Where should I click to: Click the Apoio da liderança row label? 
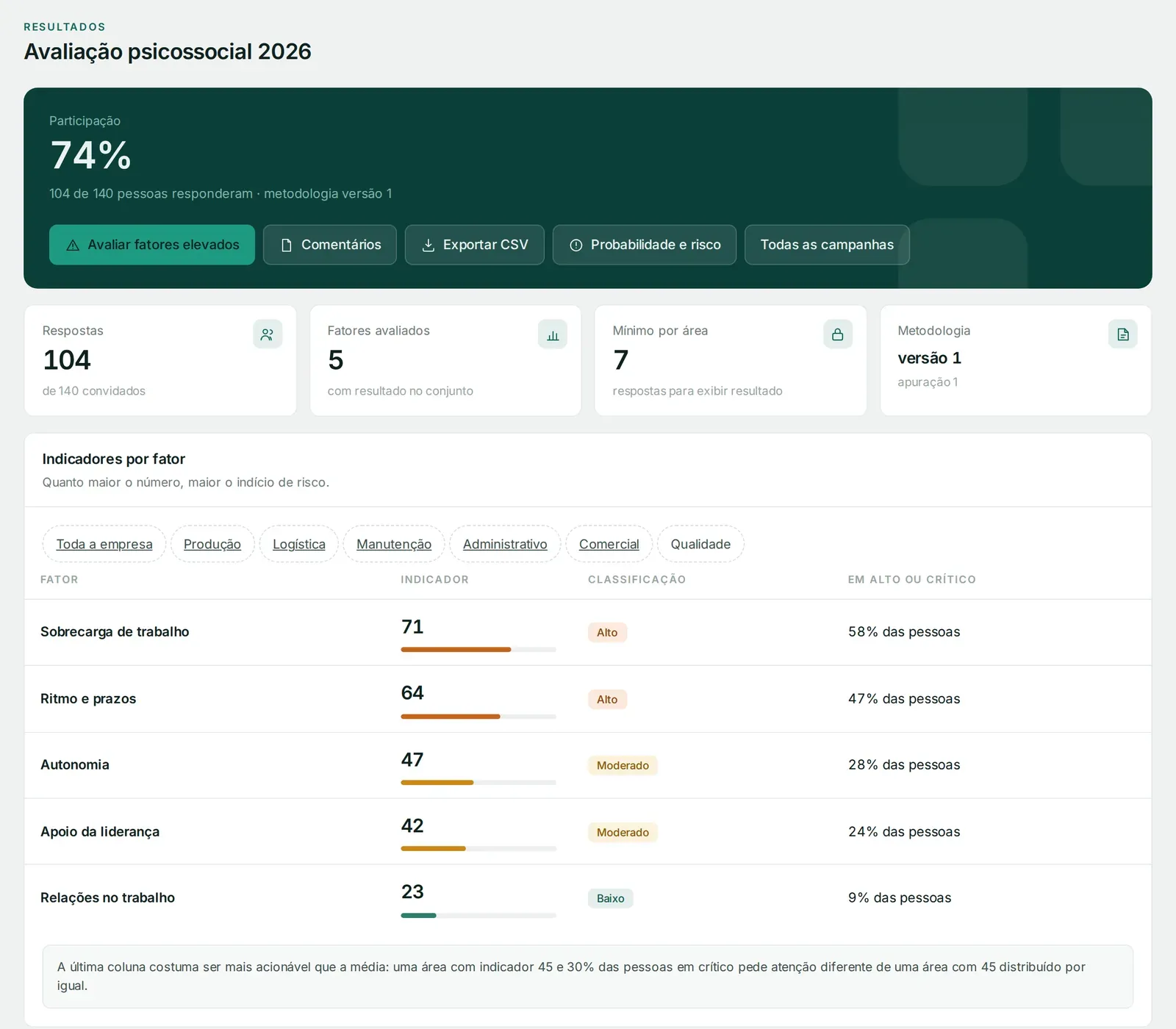coord(100,832)
